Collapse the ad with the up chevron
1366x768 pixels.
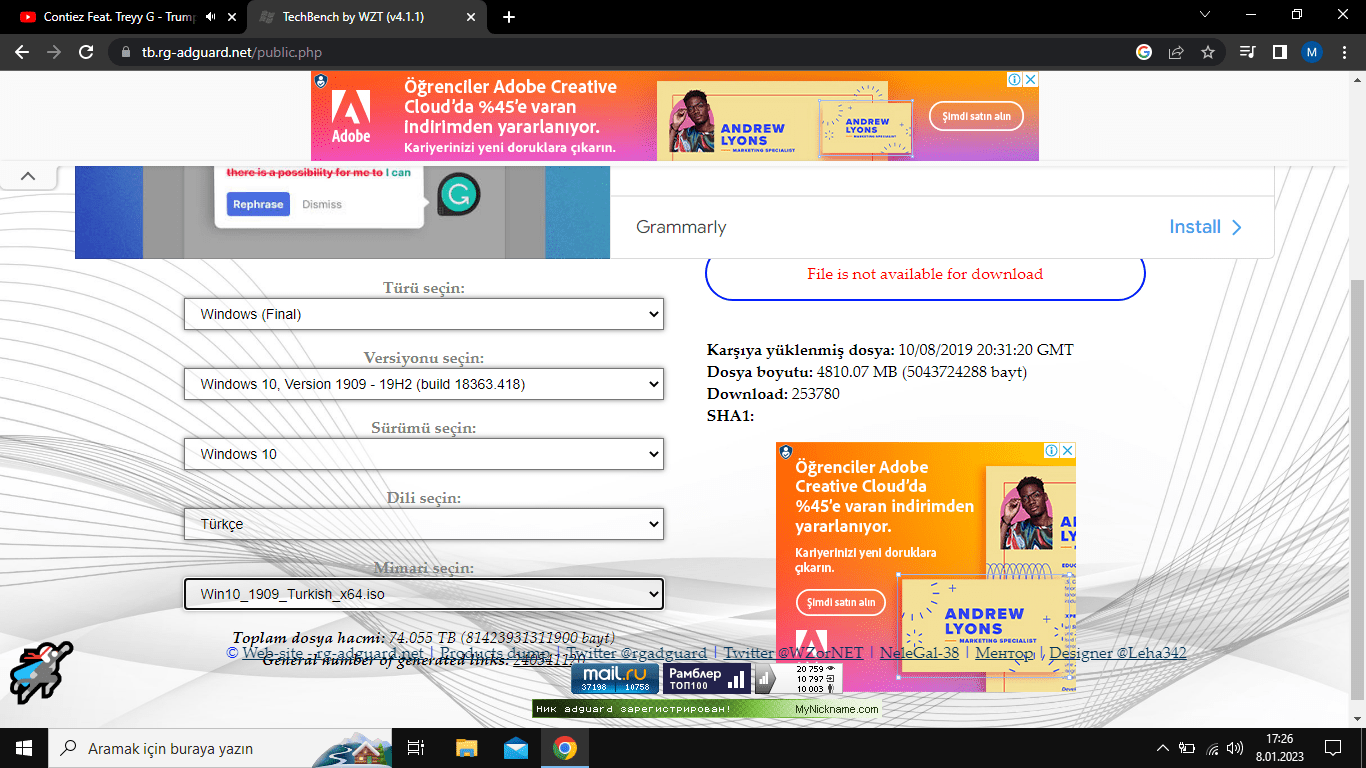point(28,176)
